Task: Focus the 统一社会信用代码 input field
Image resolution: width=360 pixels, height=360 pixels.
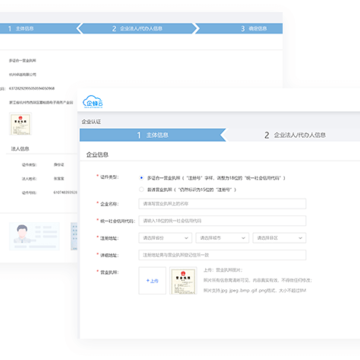Action: 222,221
